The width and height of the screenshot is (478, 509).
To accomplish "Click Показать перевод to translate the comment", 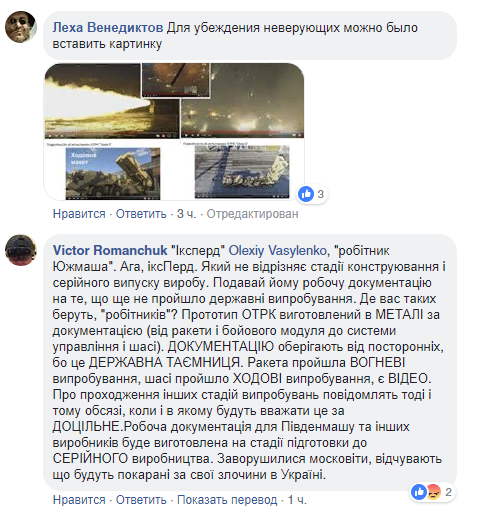I will [227, 500].
